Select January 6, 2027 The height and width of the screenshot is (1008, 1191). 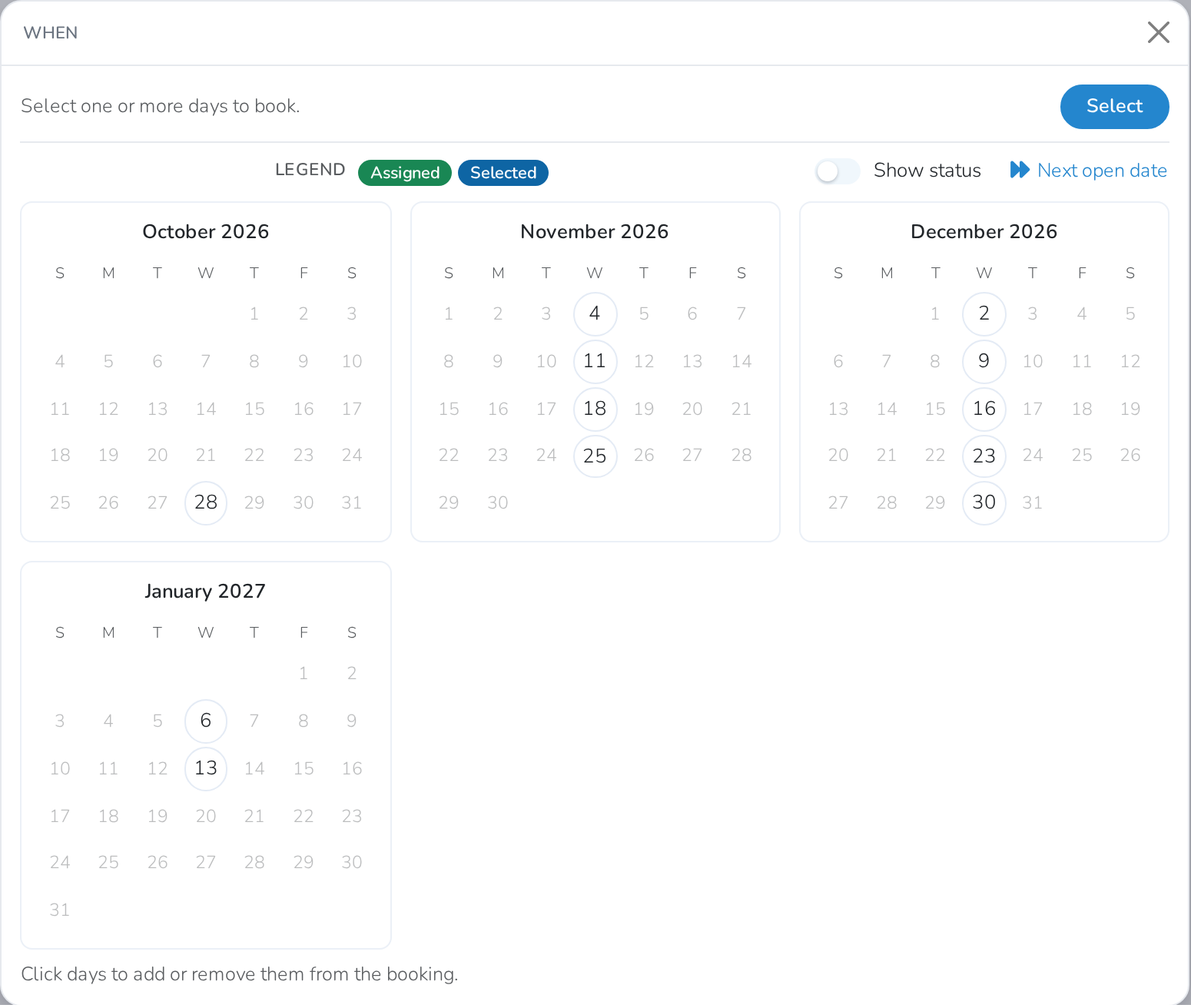pyautogui.click(x=206, y=721)
